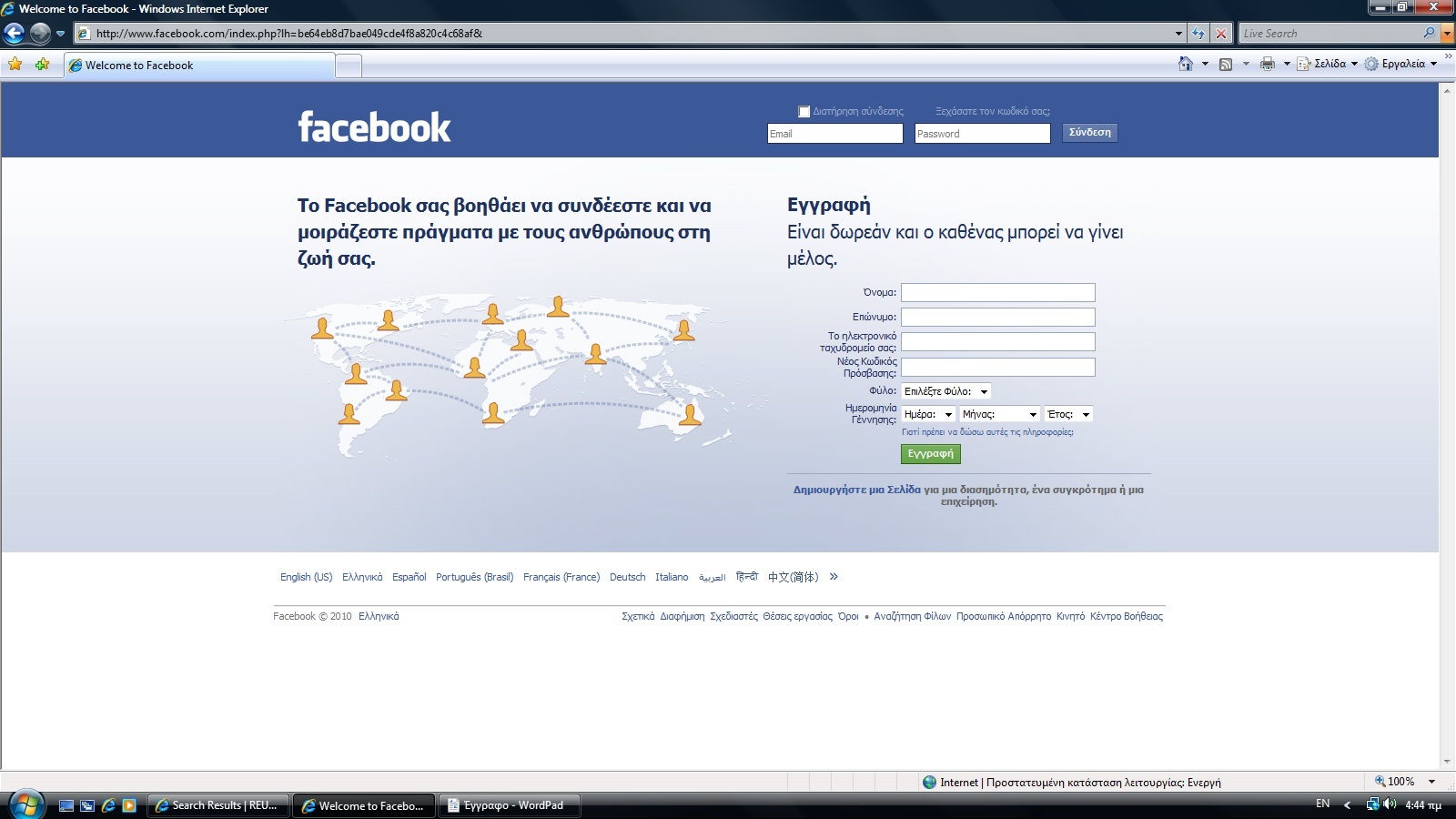The height and width of the screenshot is (819, 1456).
Task: Open a new blank tab
Action: [349, 66]
